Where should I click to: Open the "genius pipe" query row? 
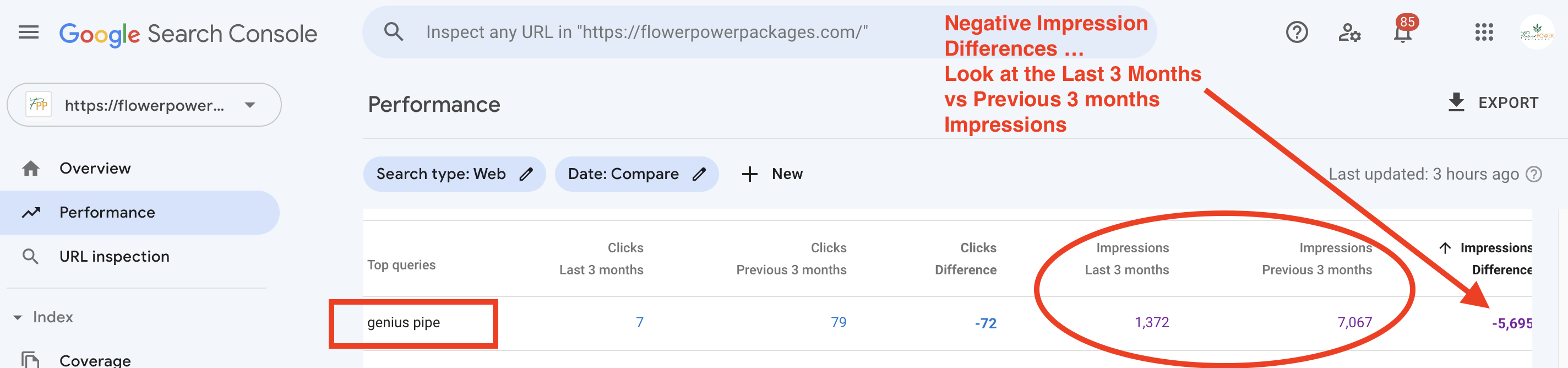[404, 323]
